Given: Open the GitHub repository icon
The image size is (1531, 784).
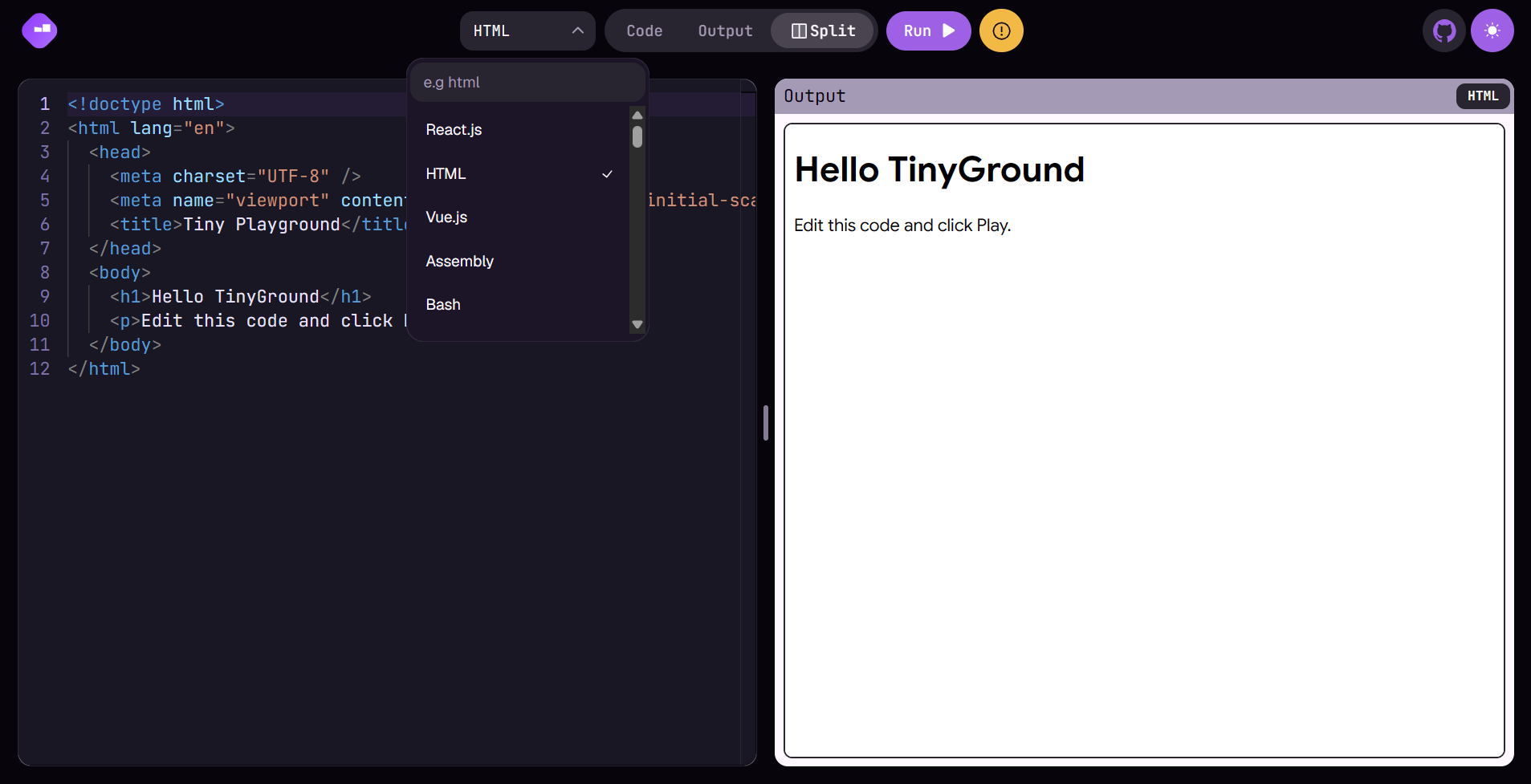Looking at the screenshot, I should 1444,30.
